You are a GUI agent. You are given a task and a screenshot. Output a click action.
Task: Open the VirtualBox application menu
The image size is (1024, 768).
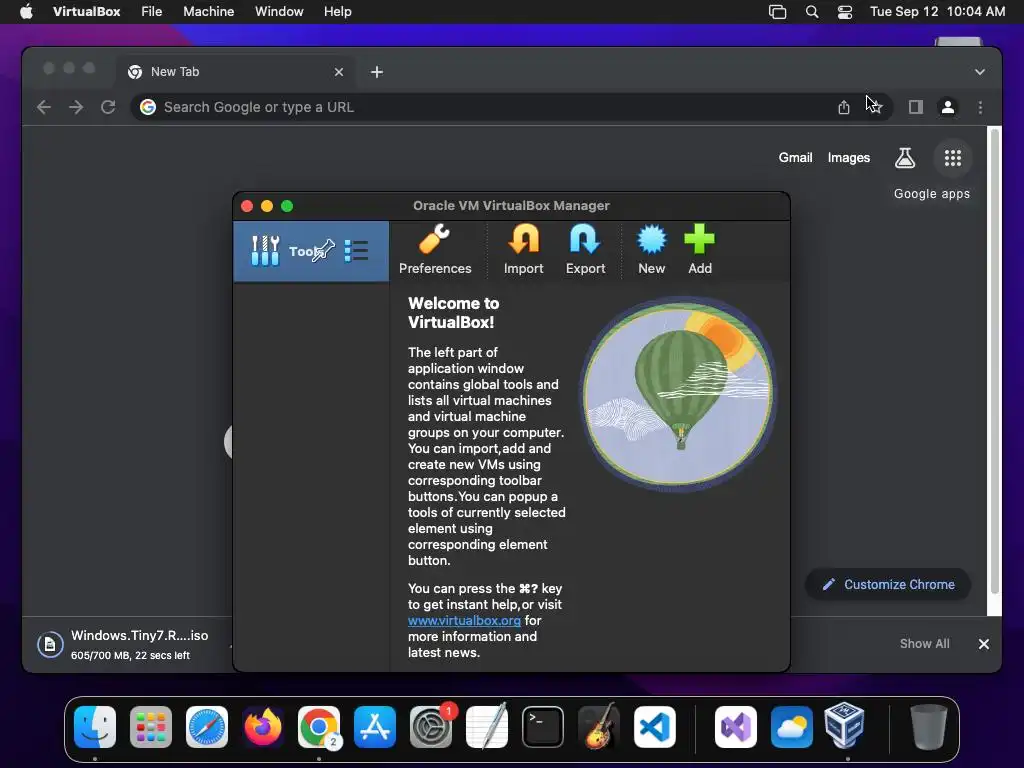point(86,12)
